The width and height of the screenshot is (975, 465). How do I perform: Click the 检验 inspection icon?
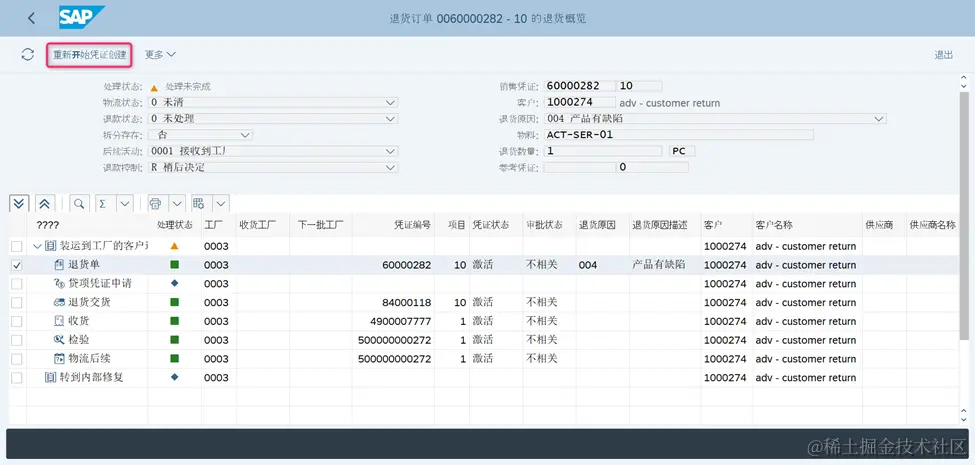click(59, 340)
